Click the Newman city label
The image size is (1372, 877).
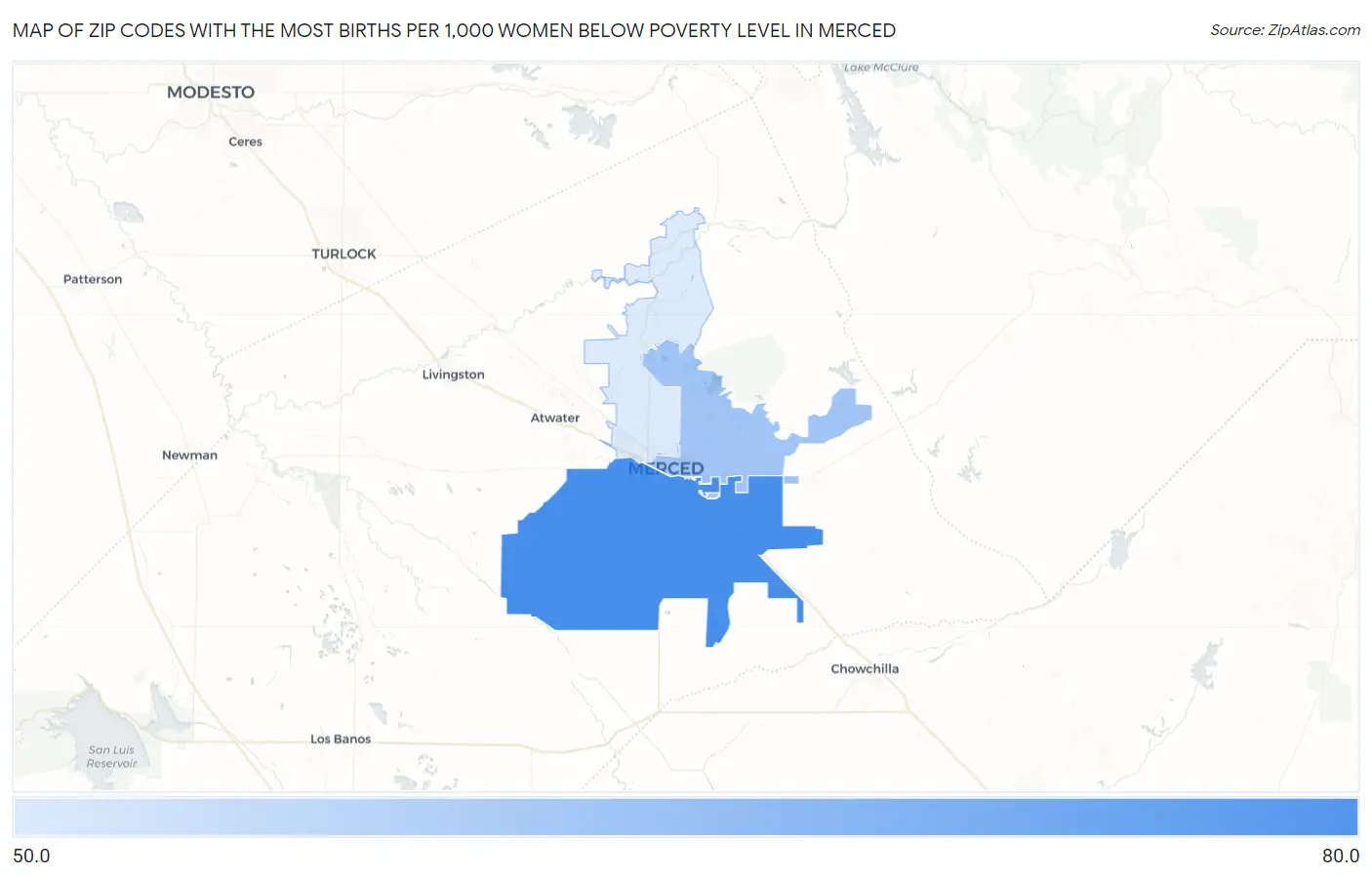pos(189,455)
